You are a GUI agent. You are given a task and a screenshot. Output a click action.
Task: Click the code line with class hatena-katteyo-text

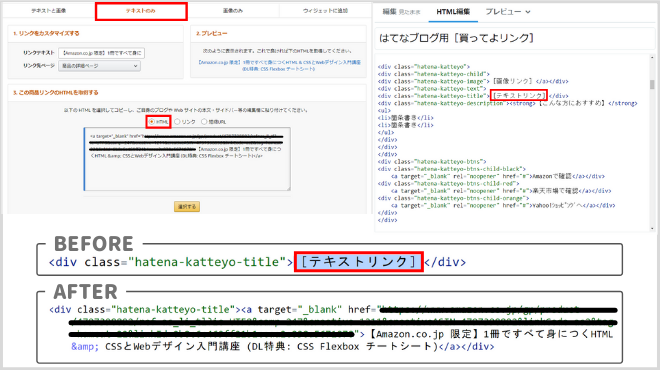coord(432,89)
